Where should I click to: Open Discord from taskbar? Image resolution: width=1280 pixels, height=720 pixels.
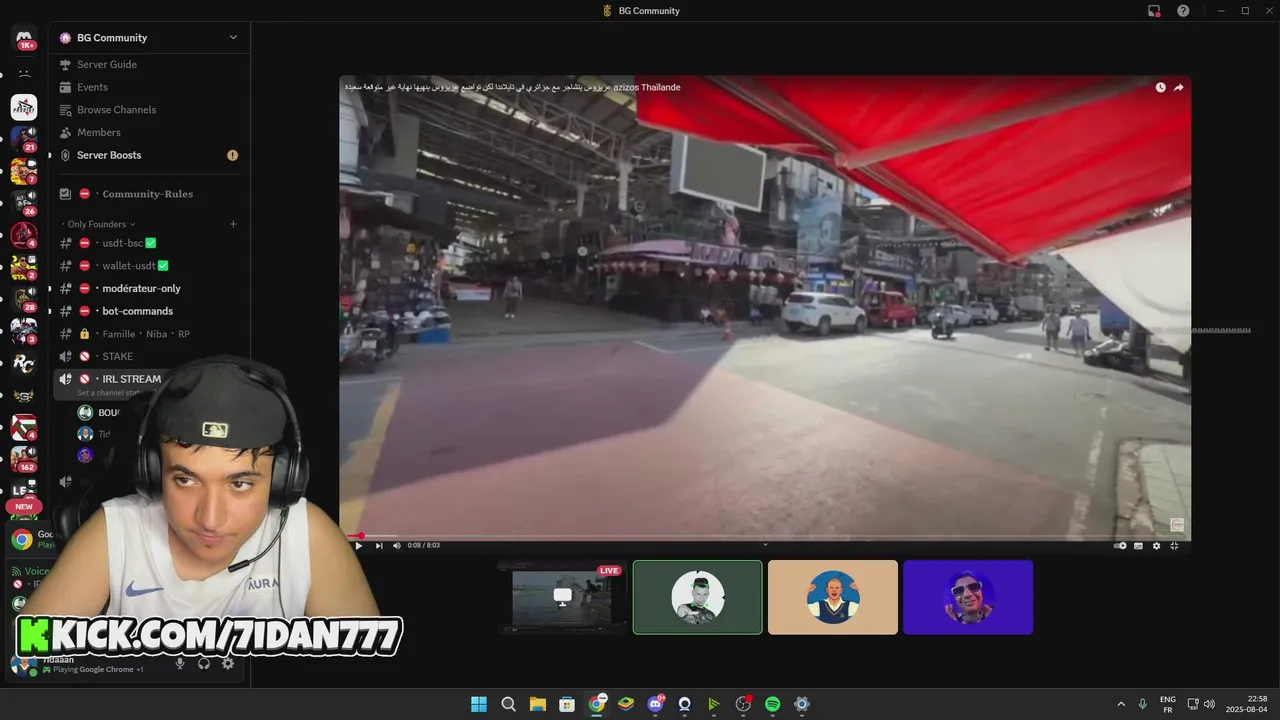coord(656,704)
